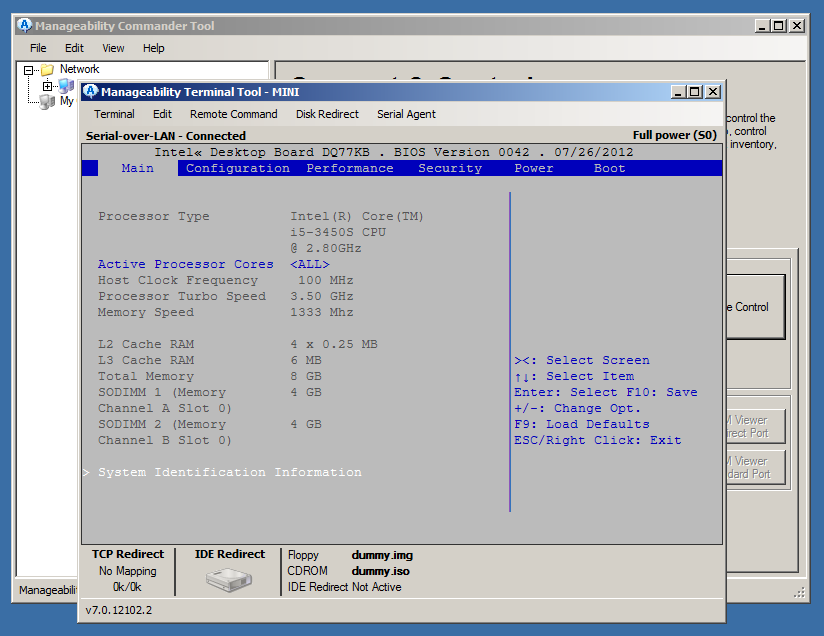Click the Network folder icon in tree
Viewport: 824px width, 636px height.
(x=47, y=70)
